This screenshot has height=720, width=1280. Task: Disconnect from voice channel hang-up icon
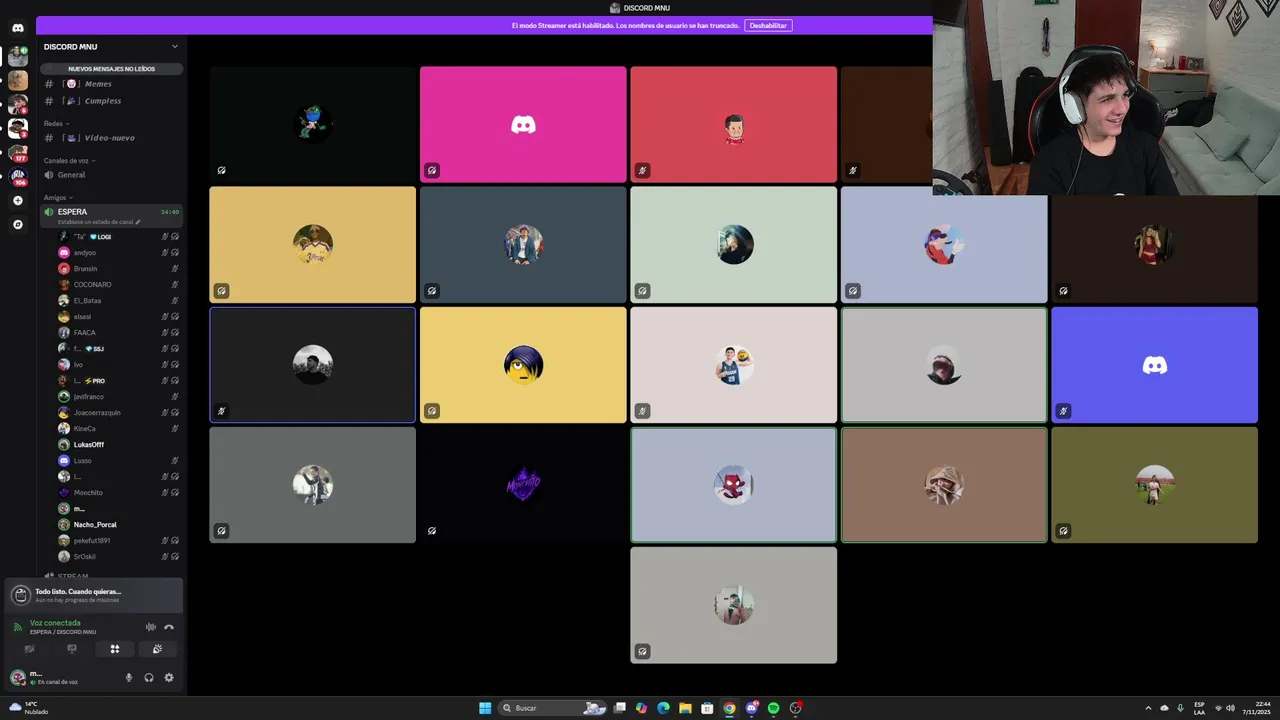pyautogui.click(x=169, y=627)
